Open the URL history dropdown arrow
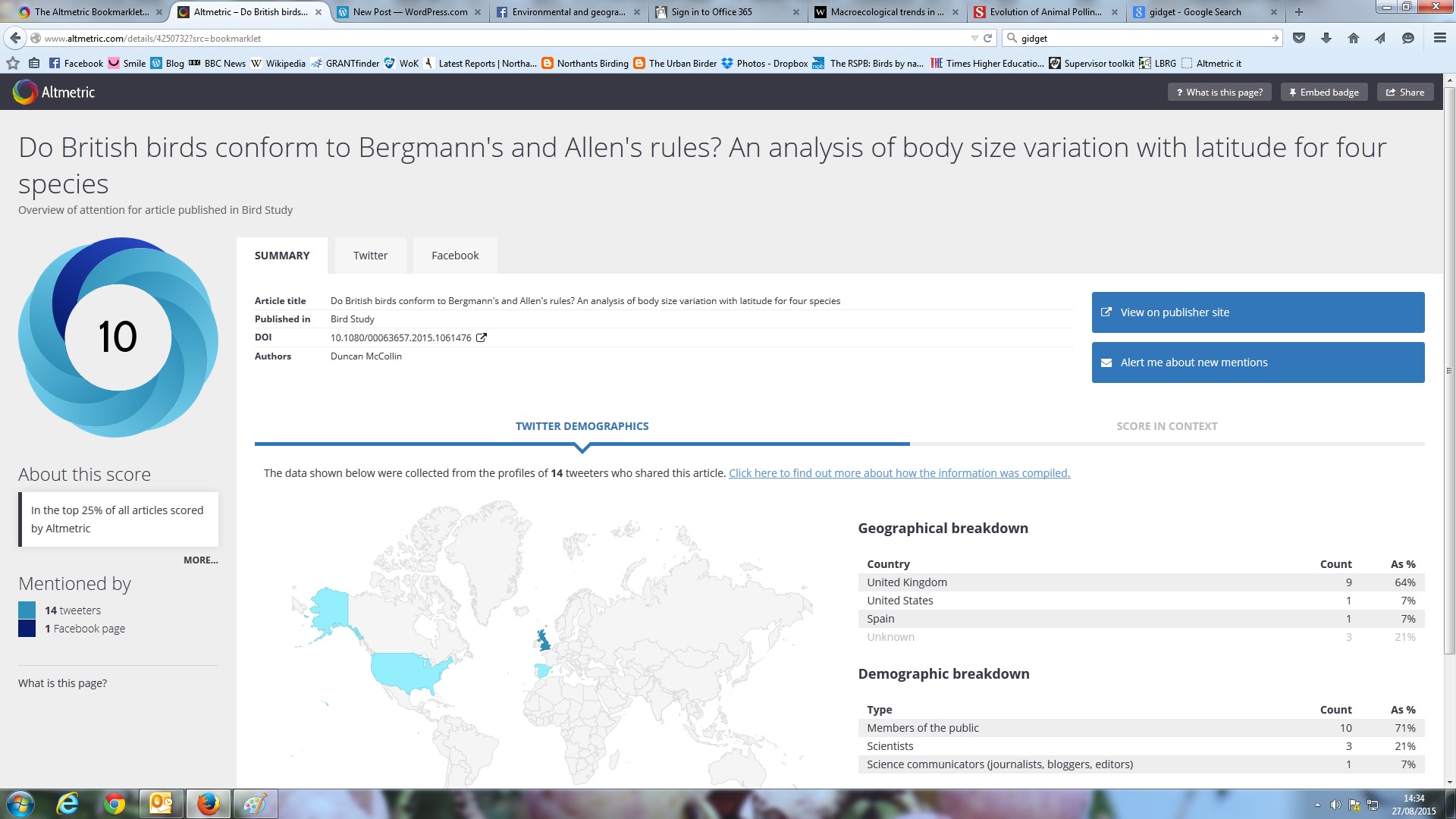1456x819 pixels. [974, 38]
